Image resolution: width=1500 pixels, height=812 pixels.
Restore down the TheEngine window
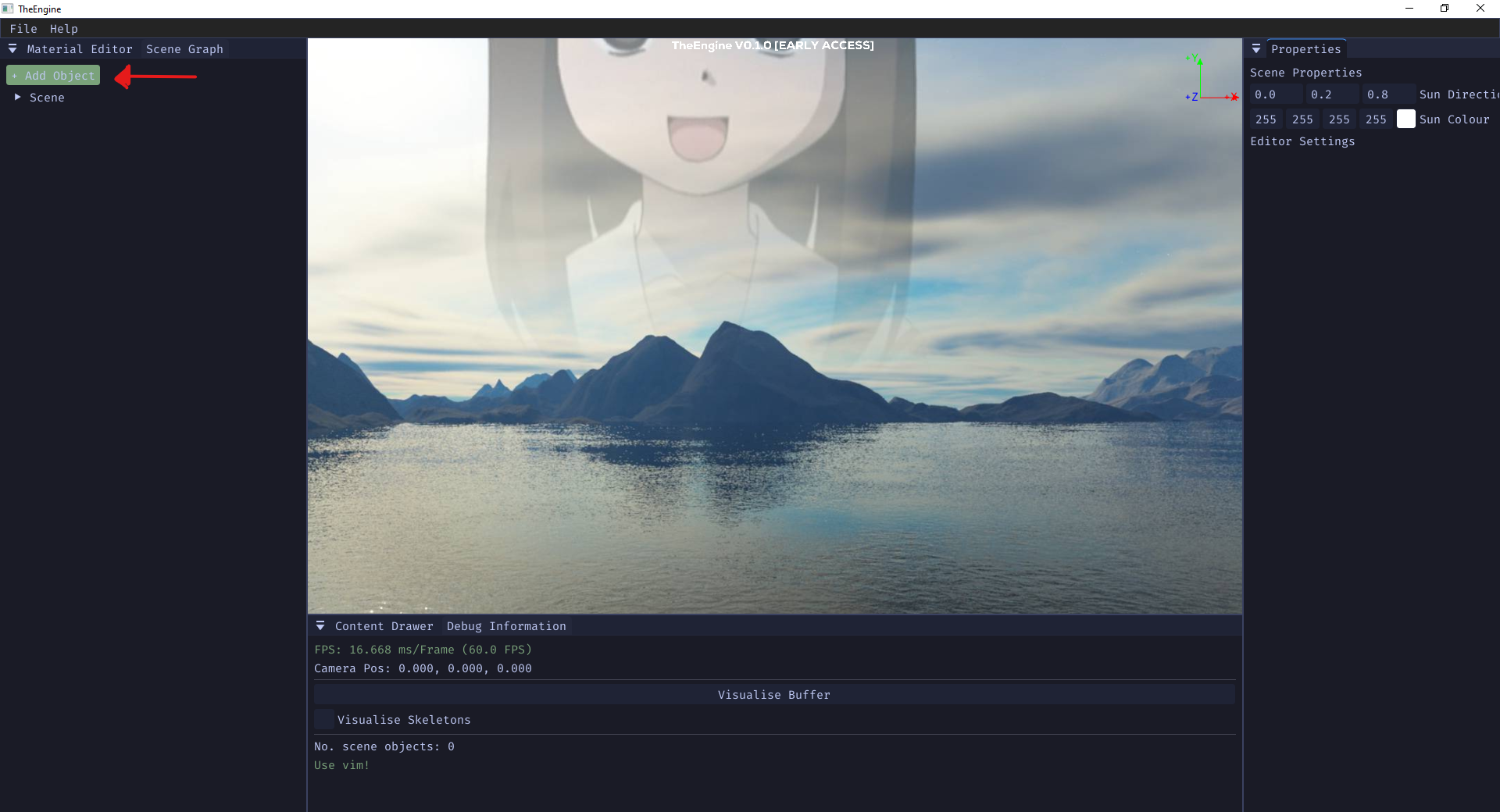[x=1445, y=9]
